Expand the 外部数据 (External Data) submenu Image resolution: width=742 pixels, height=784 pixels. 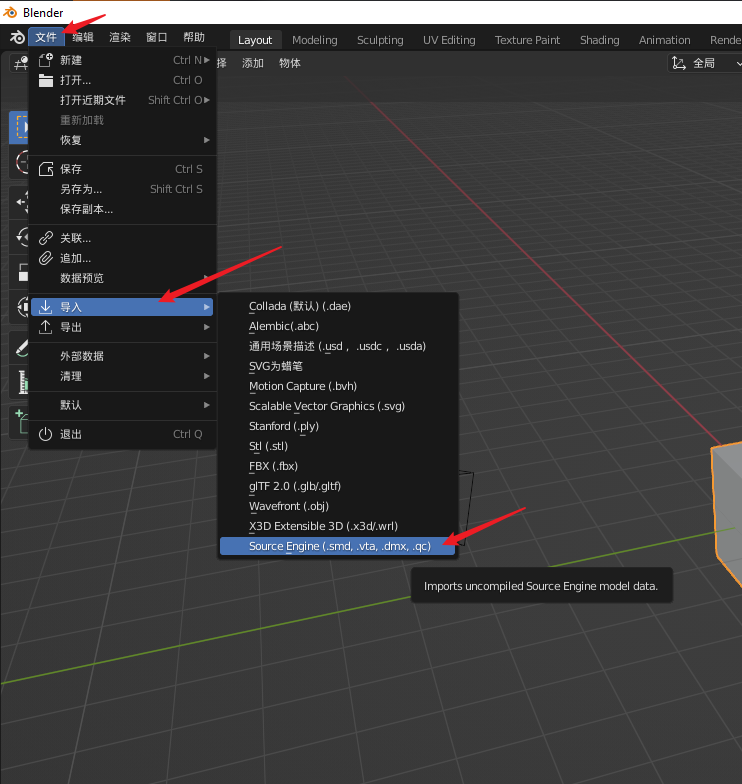tap(122, 356)
